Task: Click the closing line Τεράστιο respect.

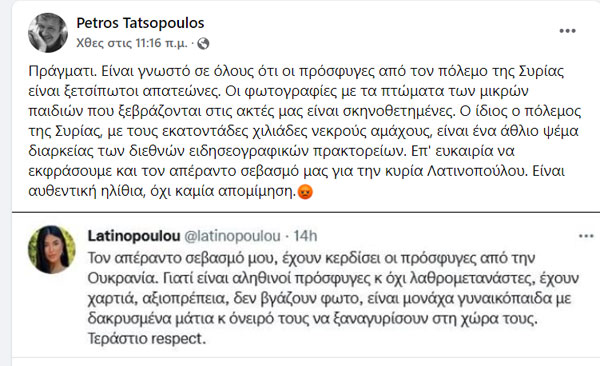Action: [147, 339]
